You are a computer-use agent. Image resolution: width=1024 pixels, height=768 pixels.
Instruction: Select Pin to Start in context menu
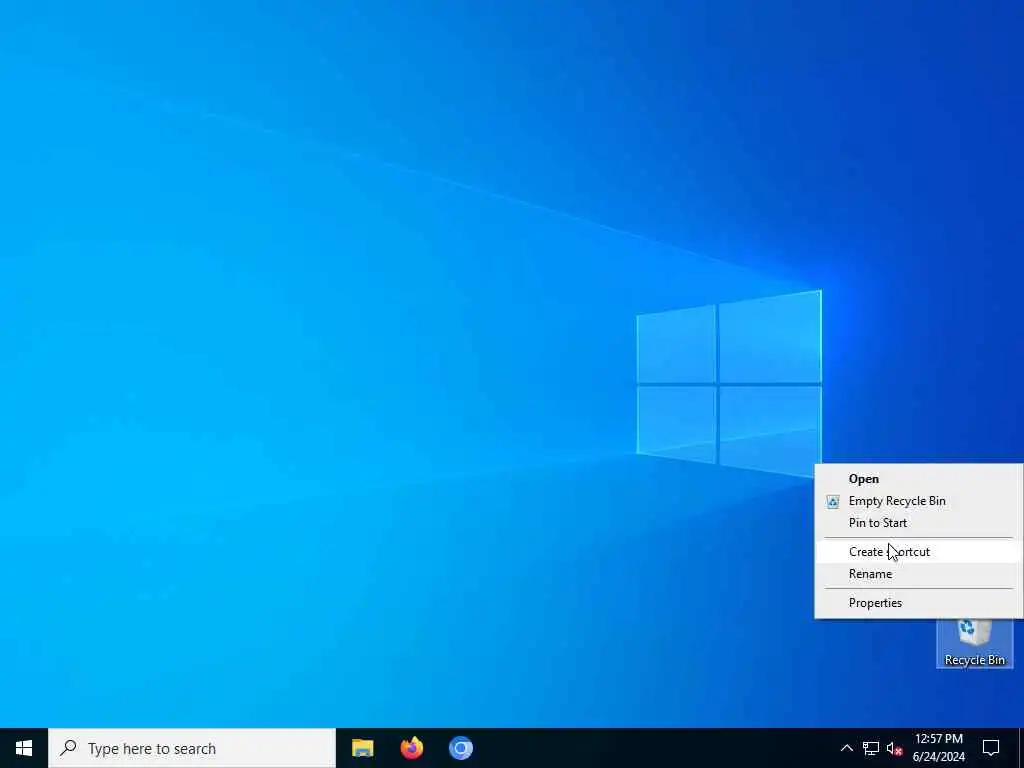(919, 522)
